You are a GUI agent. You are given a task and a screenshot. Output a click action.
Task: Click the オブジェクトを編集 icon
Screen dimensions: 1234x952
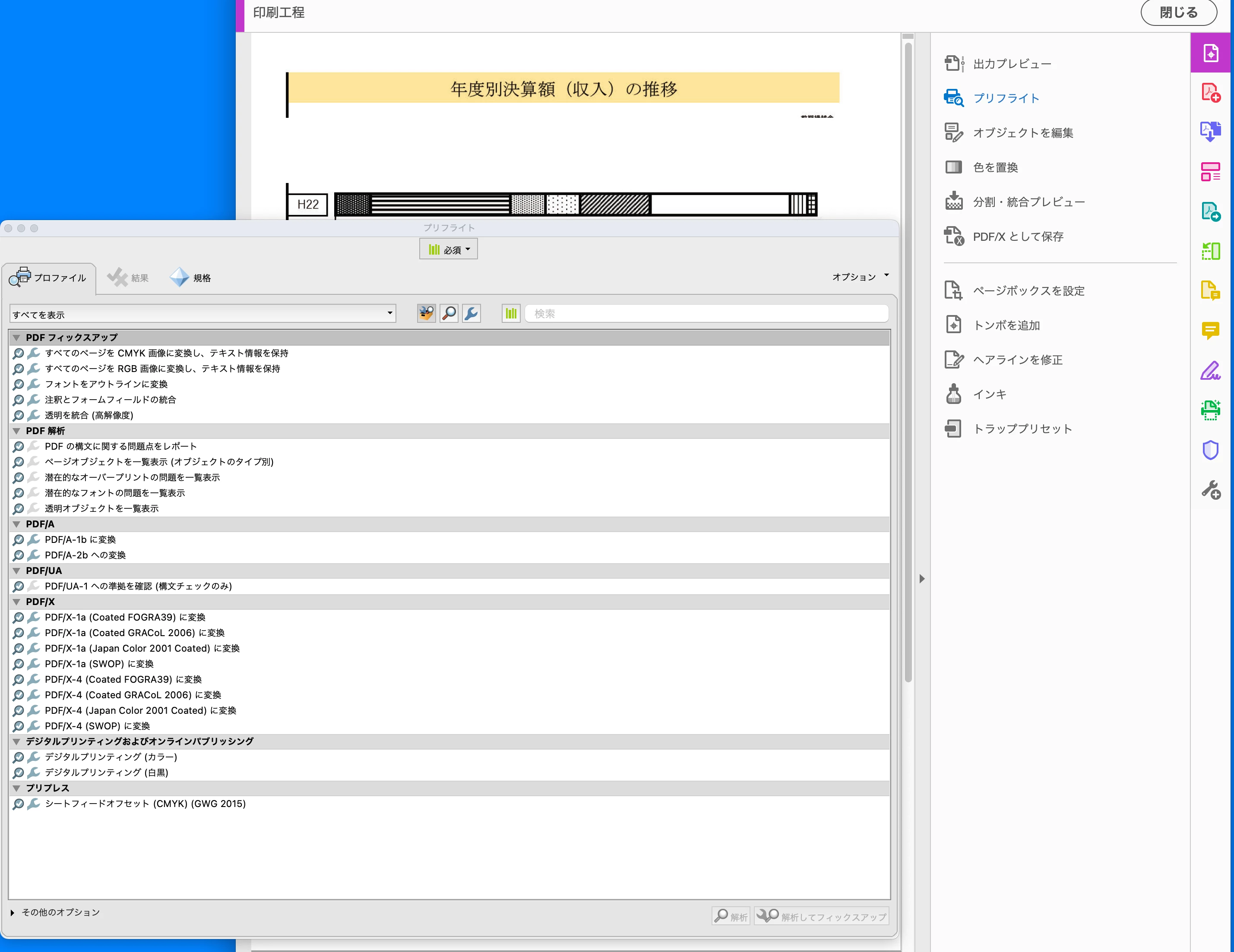pyautogui.click(x=954, y=132)
